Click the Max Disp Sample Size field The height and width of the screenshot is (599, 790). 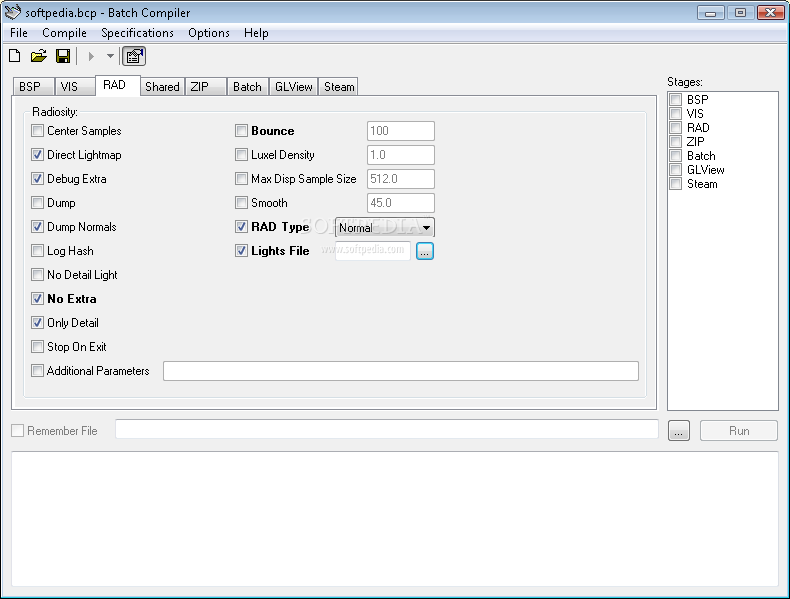(401, 179)
